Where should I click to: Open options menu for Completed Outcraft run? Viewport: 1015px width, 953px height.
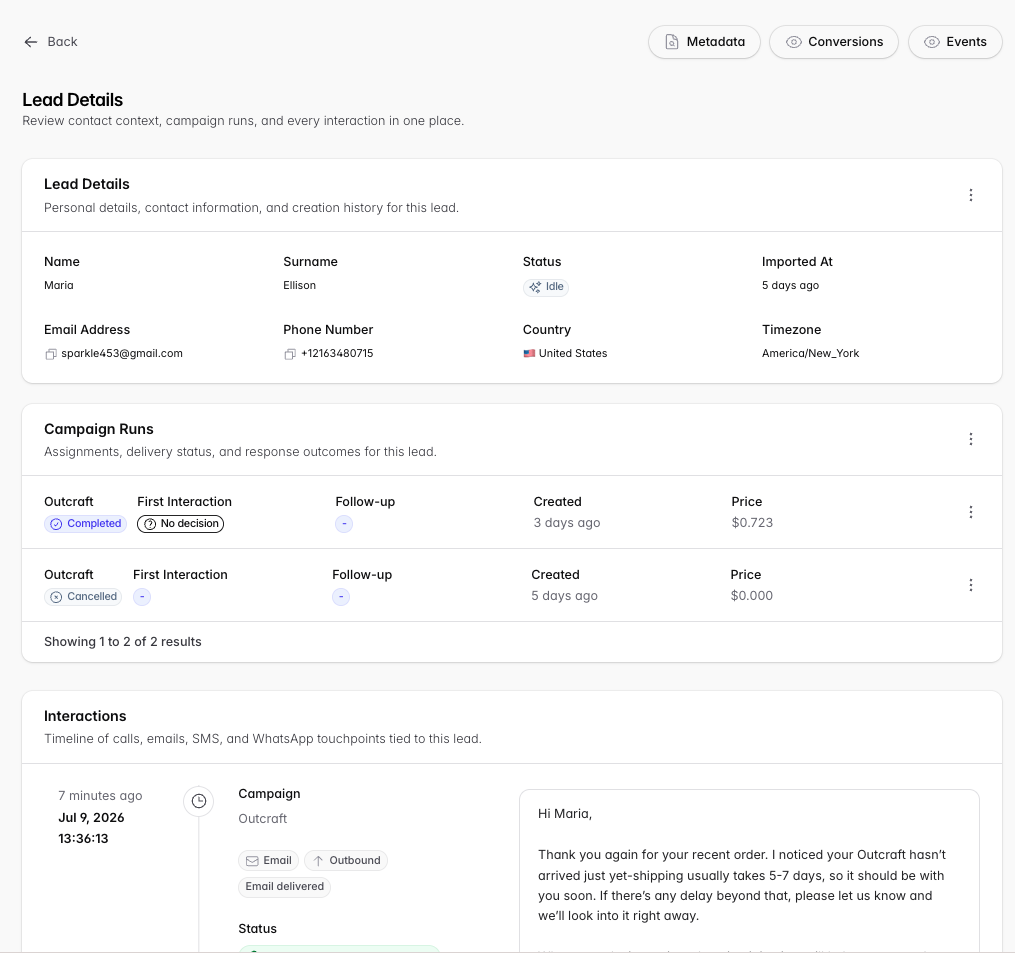tap(970, 512)
